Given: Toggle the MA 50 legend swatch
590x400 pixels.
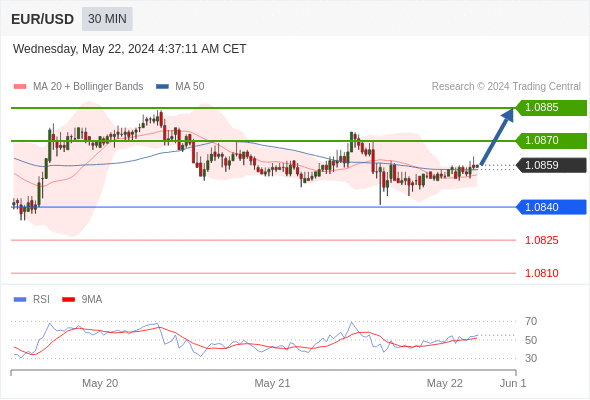Looking at the screenshot, I should click(x=162, y=87).
